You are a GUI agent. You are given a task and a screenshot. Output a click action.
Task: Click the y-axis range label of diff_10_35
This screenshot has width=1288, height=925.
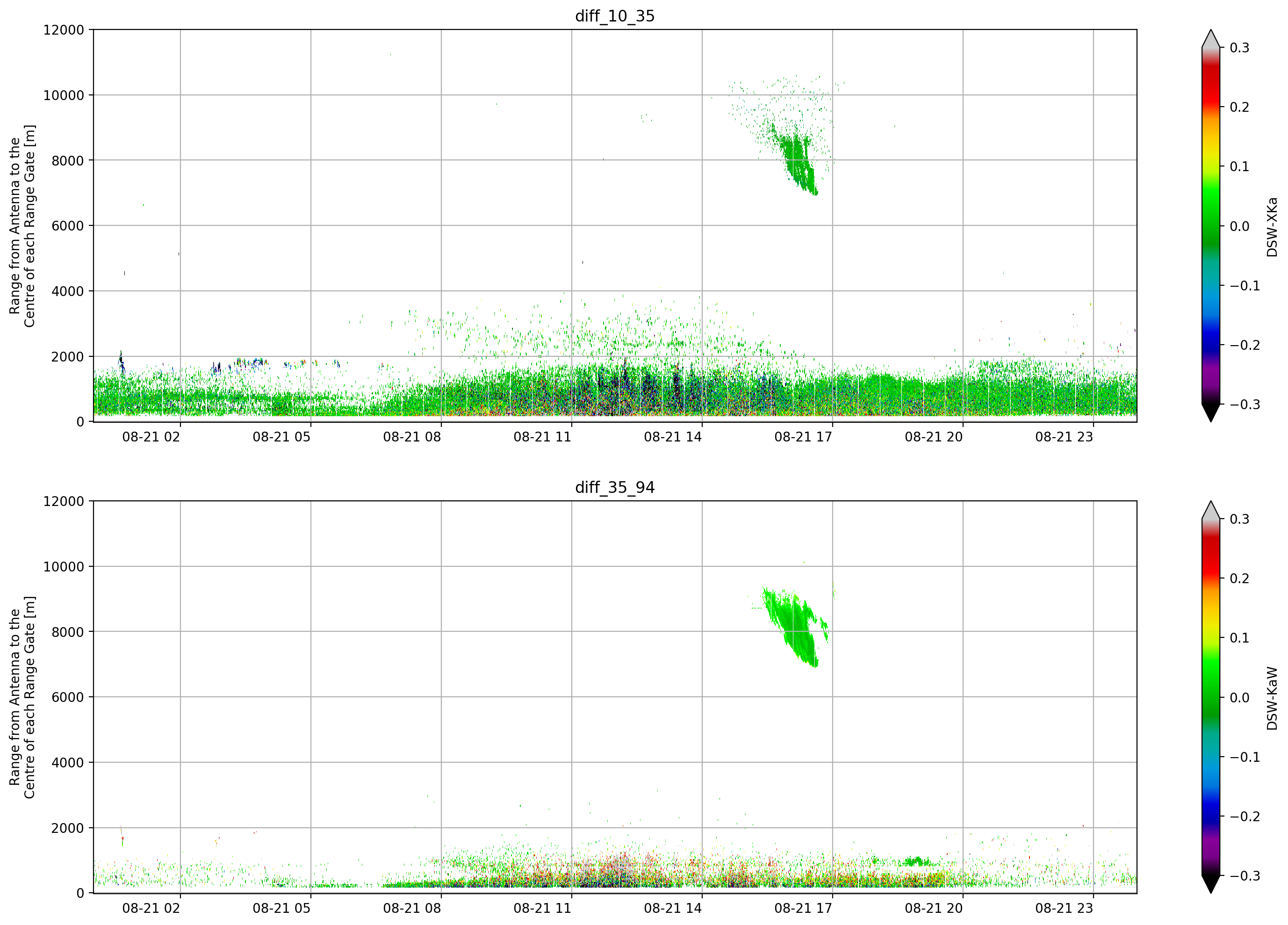pyautogui.click(x=22, y=226)
